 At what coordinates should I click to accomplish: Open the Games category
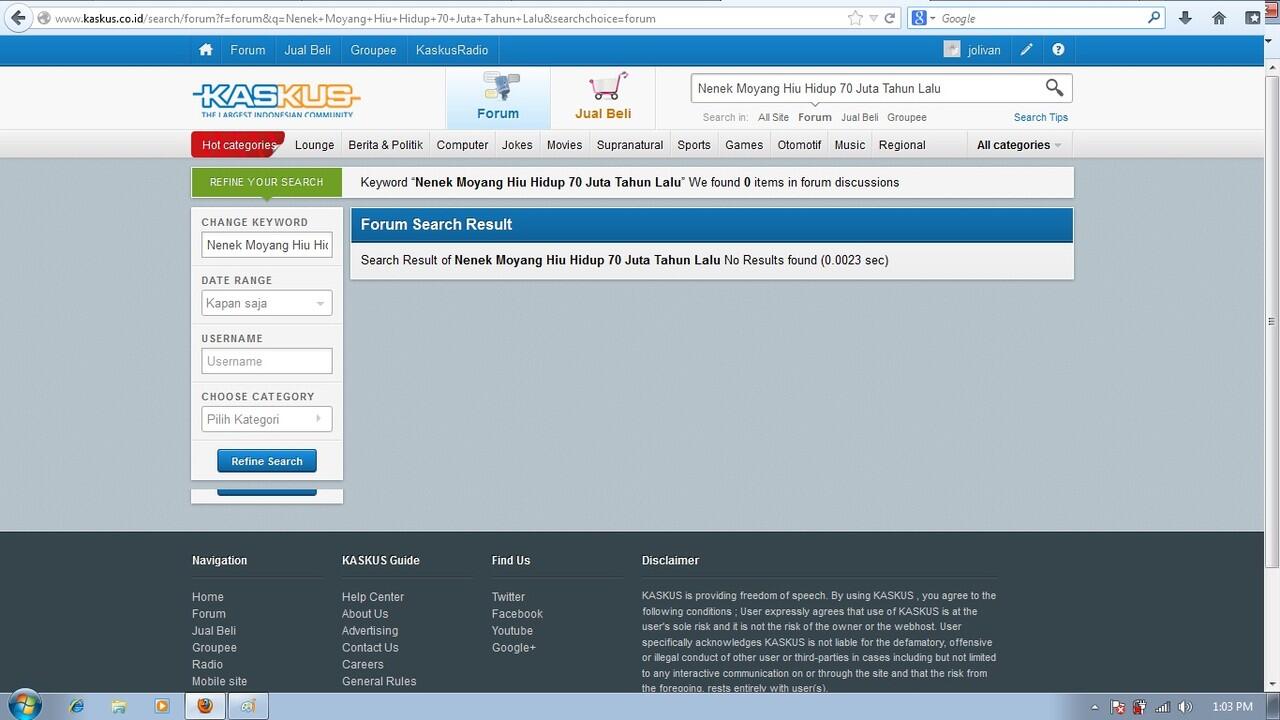744,145
